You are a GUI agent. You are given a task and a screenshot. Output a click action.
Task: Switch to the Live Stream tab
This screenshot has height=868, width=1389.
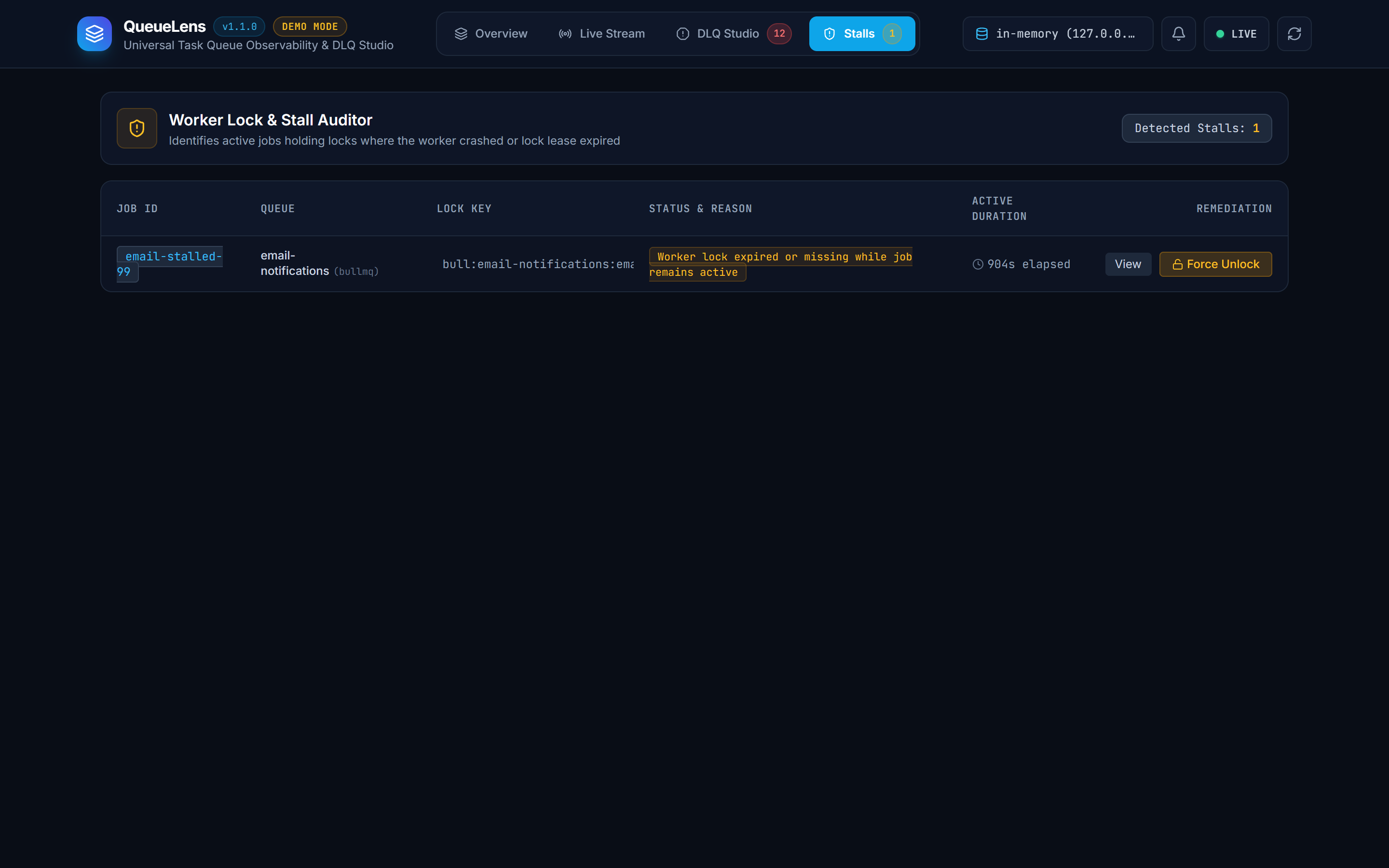coord(601,34)
